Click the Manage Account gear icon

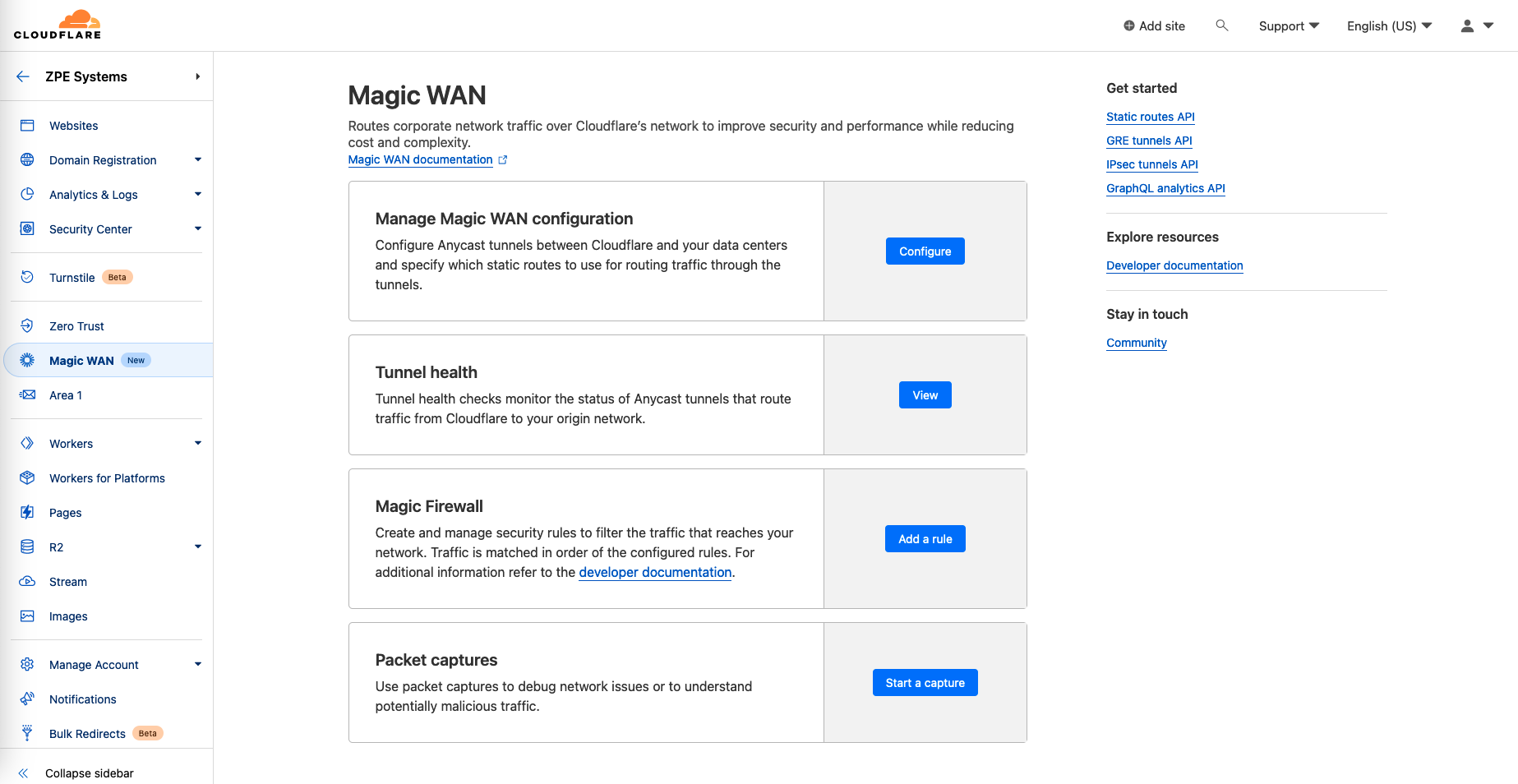[27, 665]
